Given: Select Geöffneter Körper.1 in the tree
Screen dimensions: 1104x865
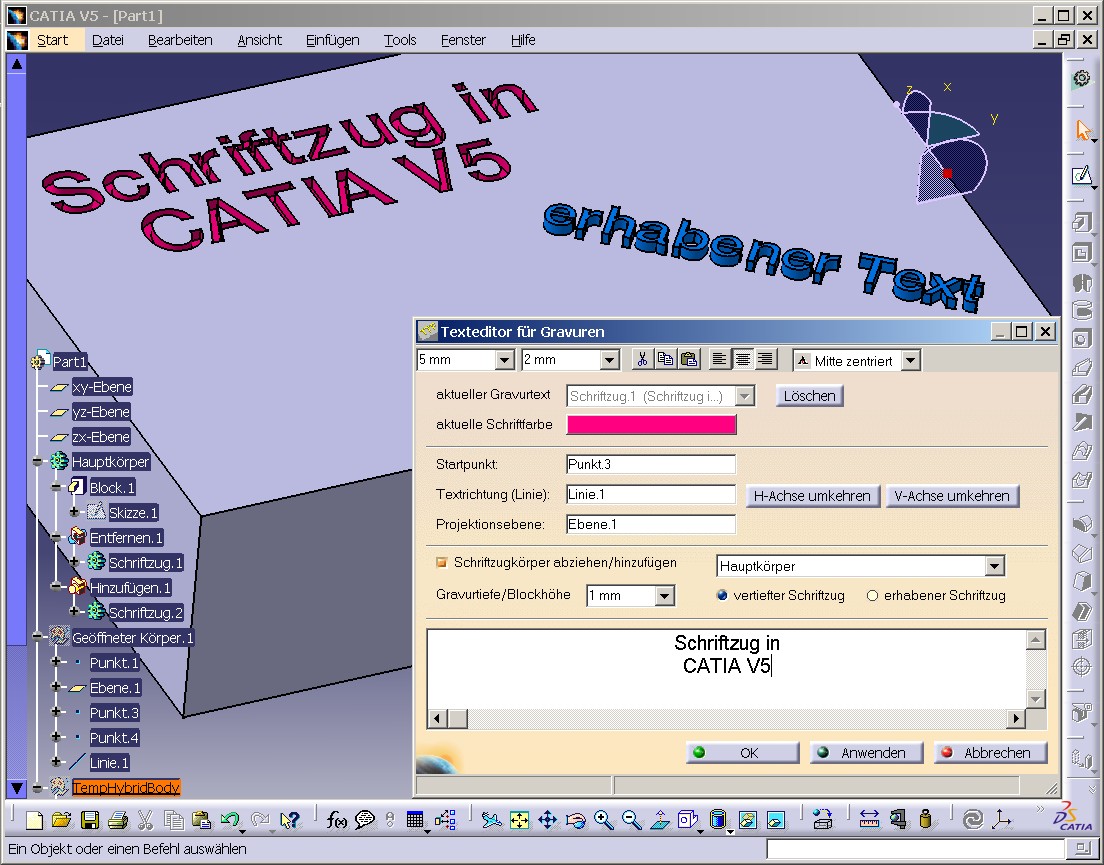Looking at the screenshot, I should (132, 638).
